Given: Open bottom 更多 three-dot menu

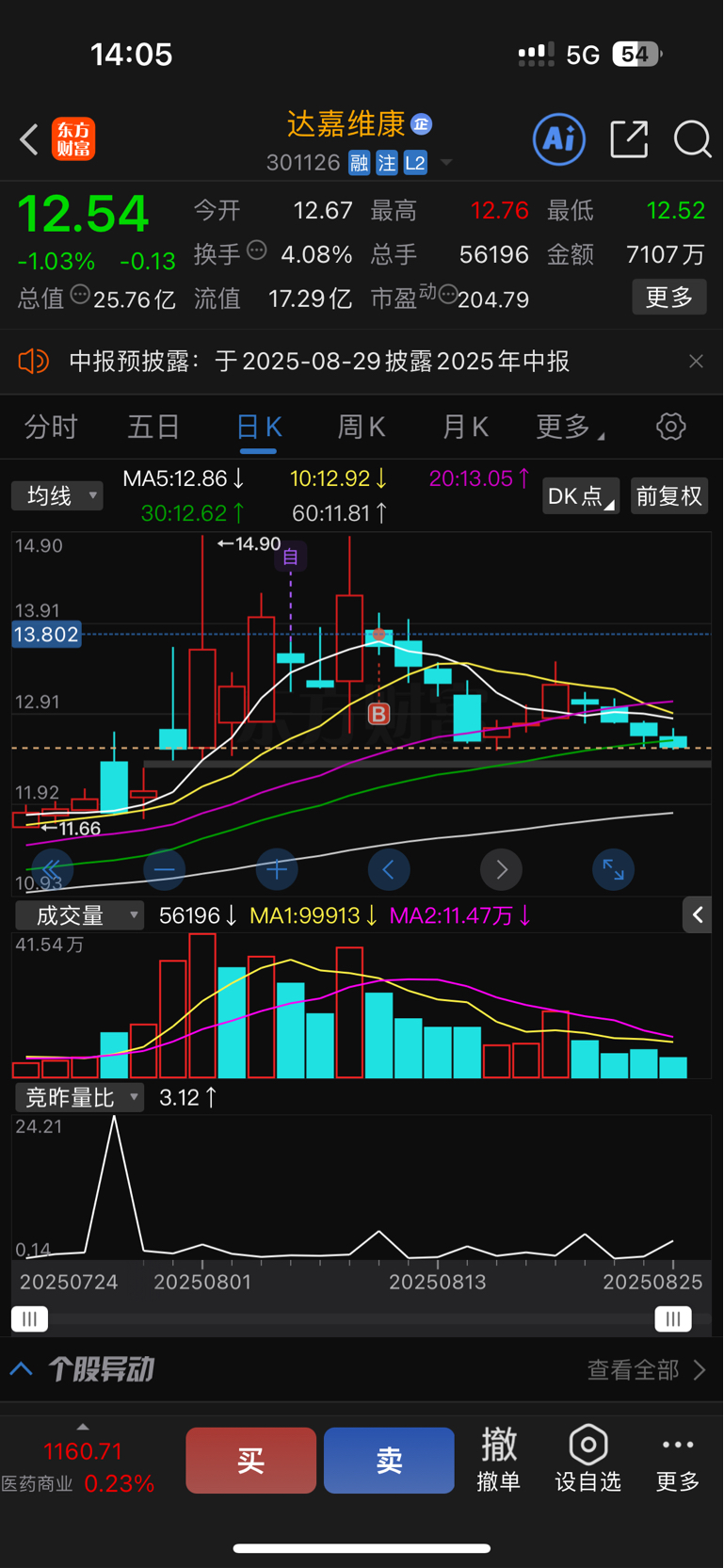Looking at the screenshot, I should point(678,1461).
